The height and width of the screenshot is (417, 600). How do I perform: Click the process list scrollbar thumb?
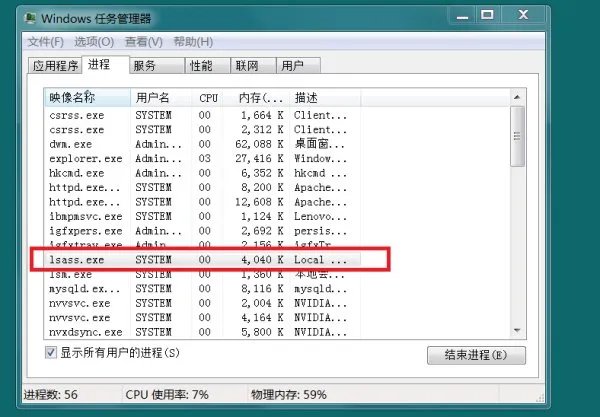pyautogui.click(x=517, y=136)
